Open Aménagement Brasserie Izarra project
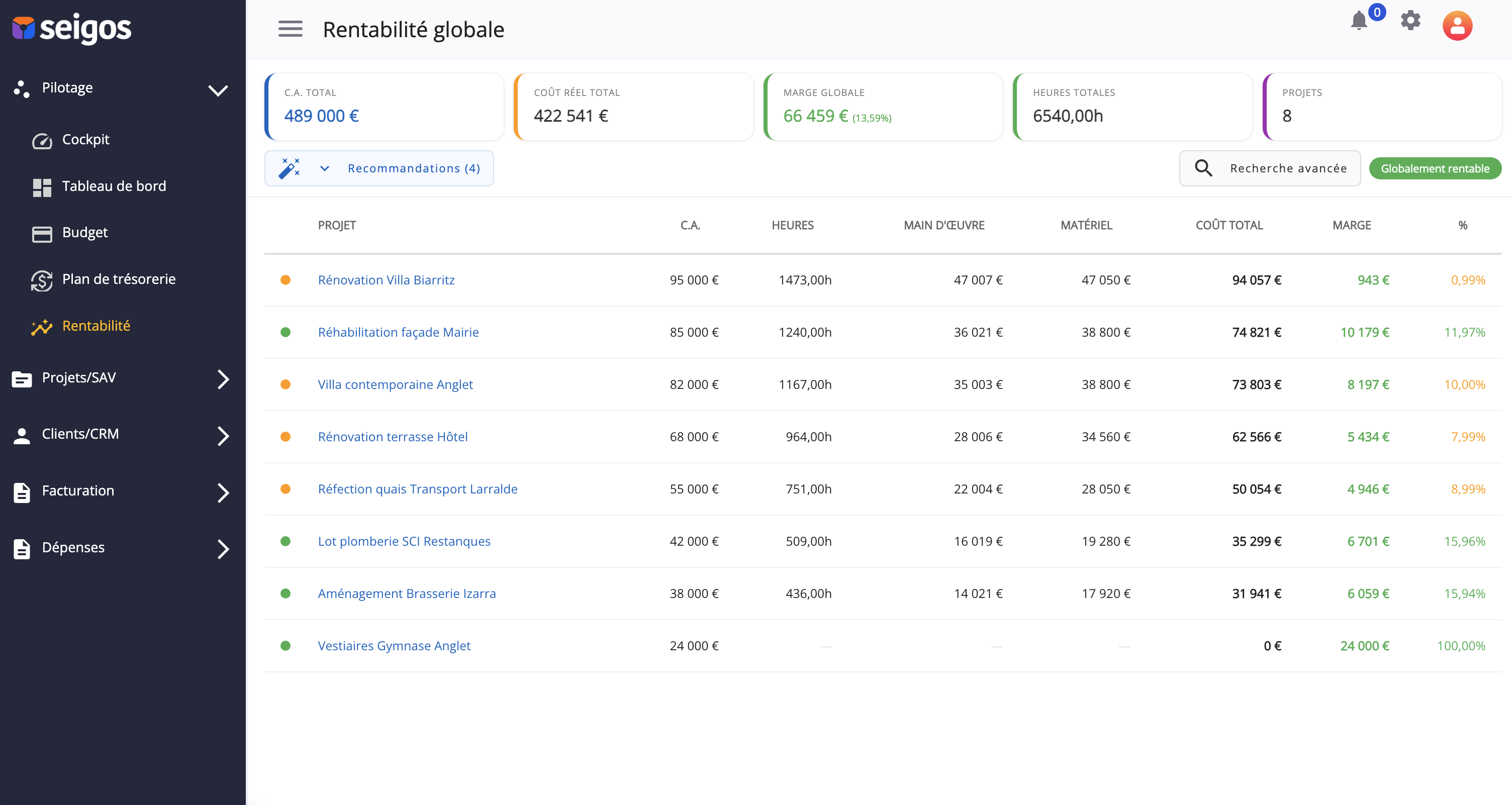Viewport: 1512px width, 805px height. [x=407, y=593]
